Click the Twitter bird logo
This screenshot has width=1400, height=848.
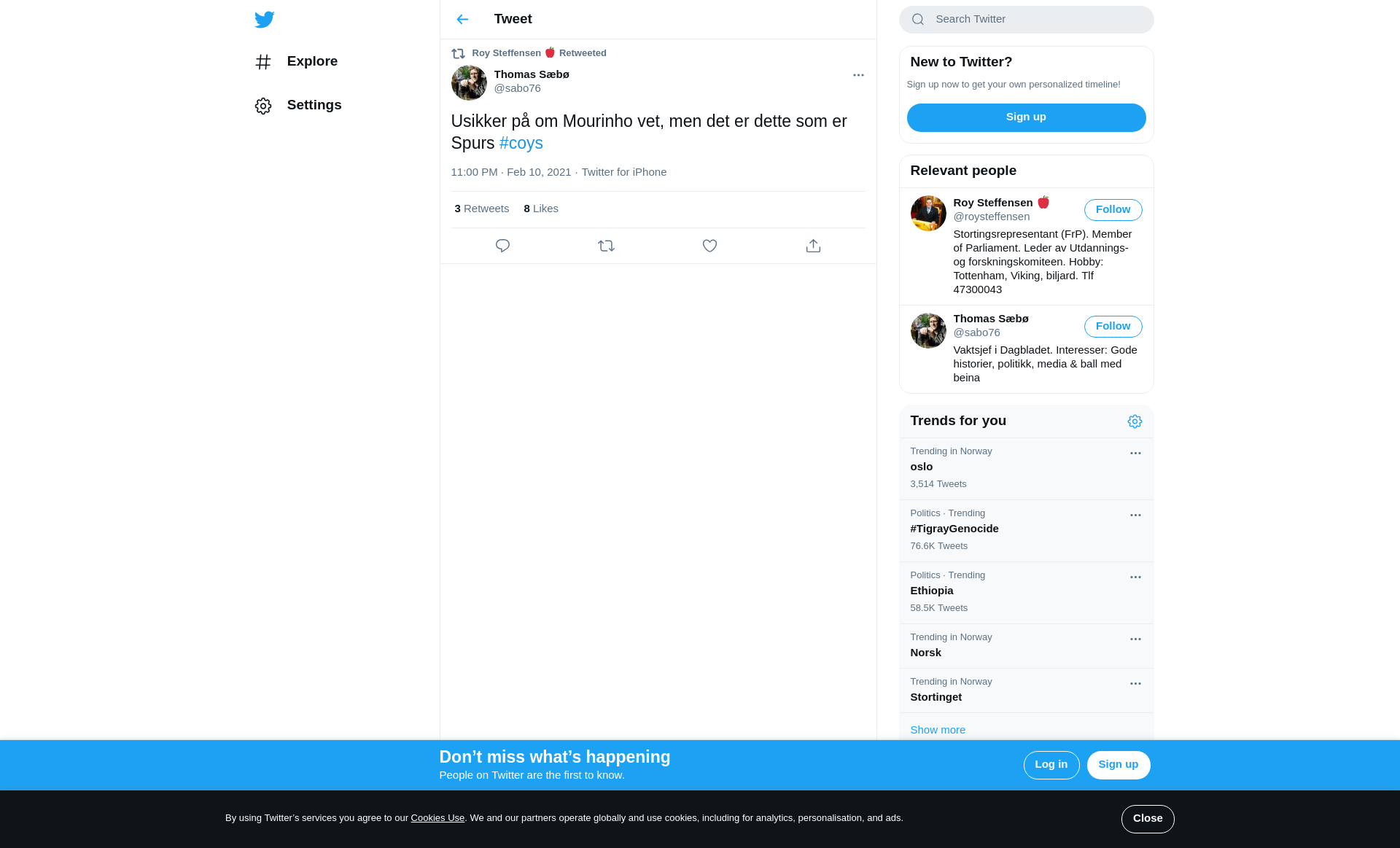click(264, 20)
